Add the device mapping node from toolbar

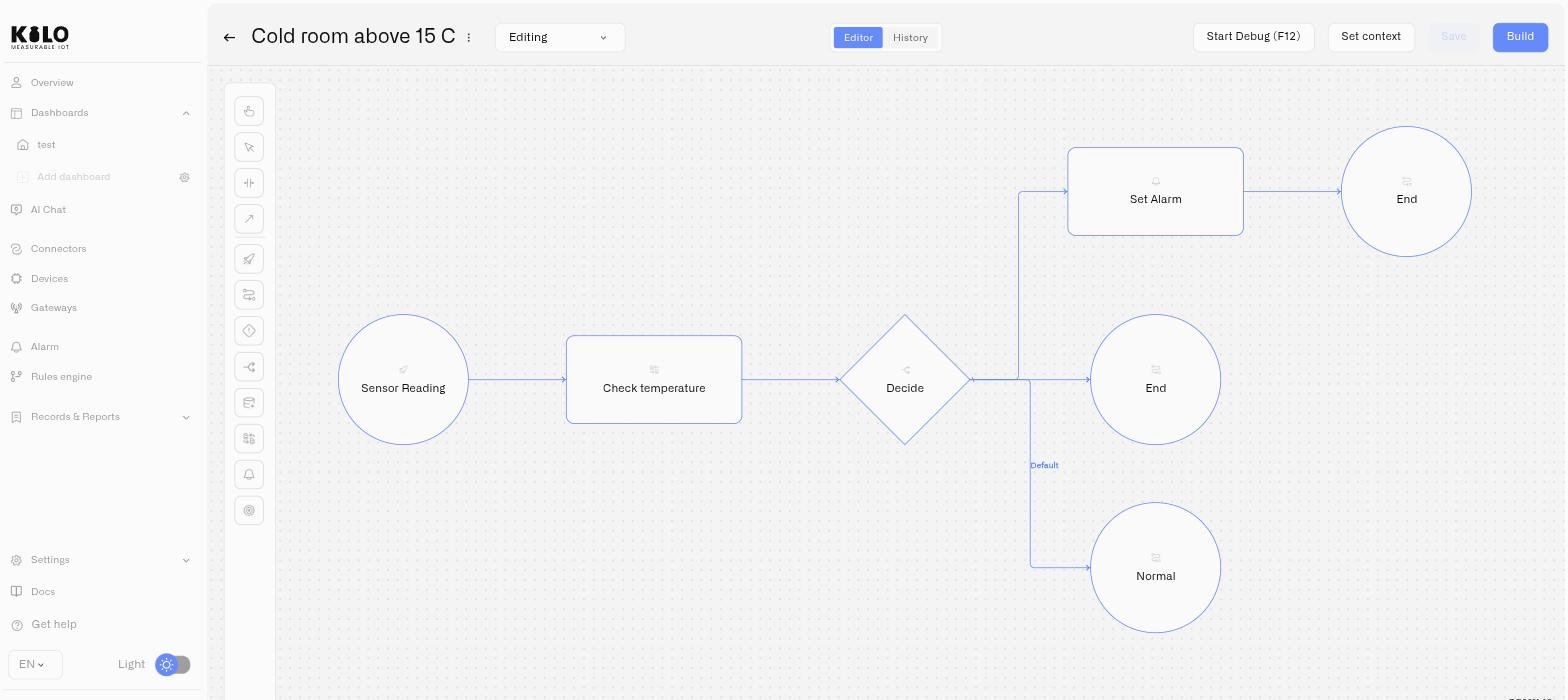tap(249, 439)
